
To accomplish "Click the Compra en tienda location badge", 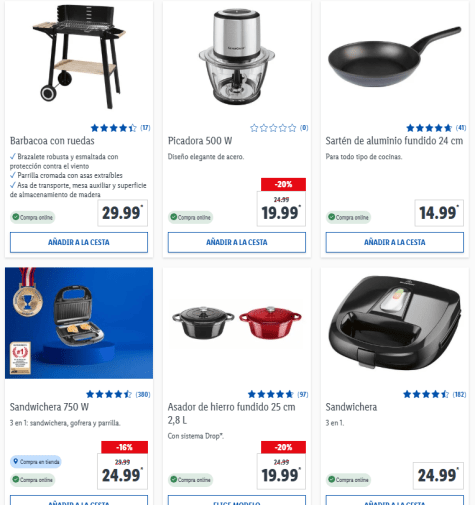I will click(36, 462).
